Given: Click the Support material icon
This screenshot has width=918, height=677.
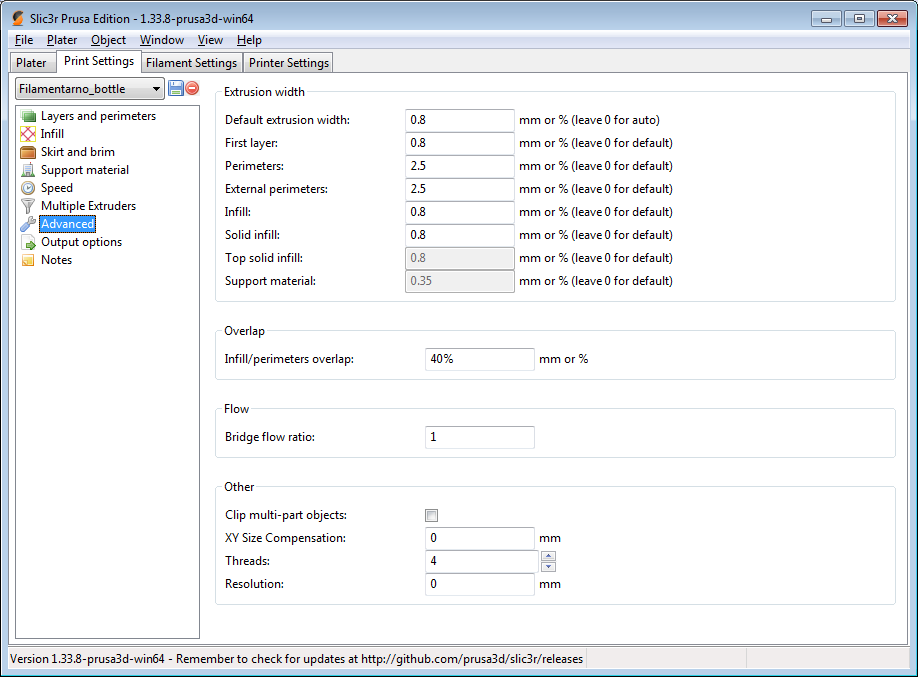Looking at the screenshot, I should point(28,170).
